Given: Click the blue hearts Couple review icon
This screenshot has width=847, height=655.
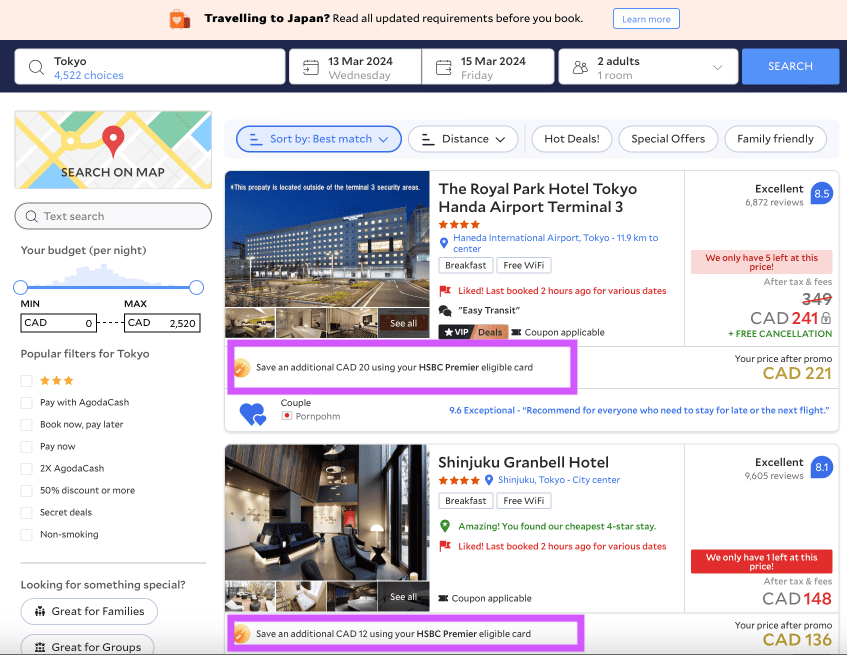Looking at the screenshot, I should [252, 413].
